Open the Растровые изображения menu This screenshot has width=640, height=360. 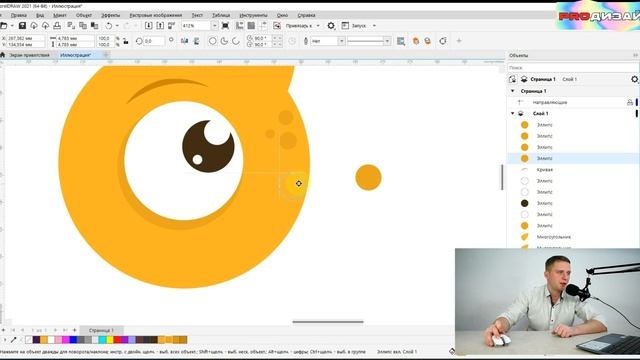[x=156, y=15]
